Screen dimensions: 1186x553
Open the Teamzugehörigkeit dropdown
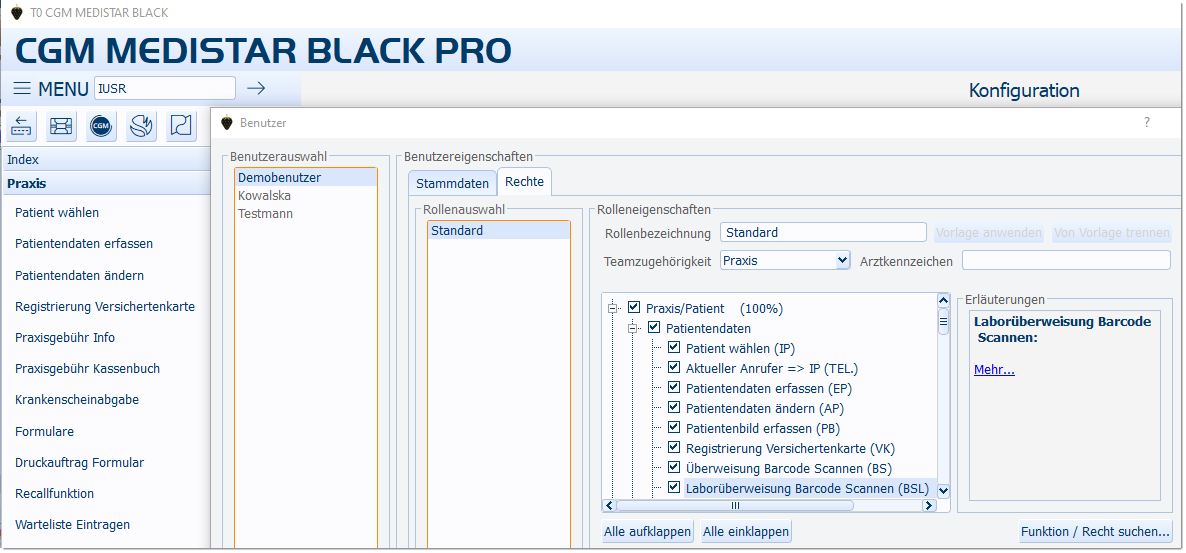pyautogui.click(x=843, y=260)
